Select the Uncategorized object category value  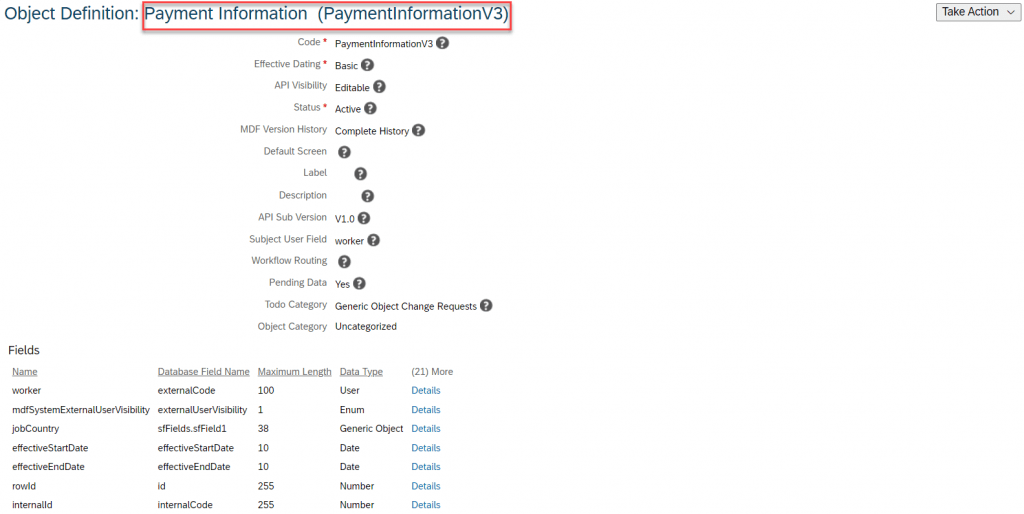click(366, 327)
